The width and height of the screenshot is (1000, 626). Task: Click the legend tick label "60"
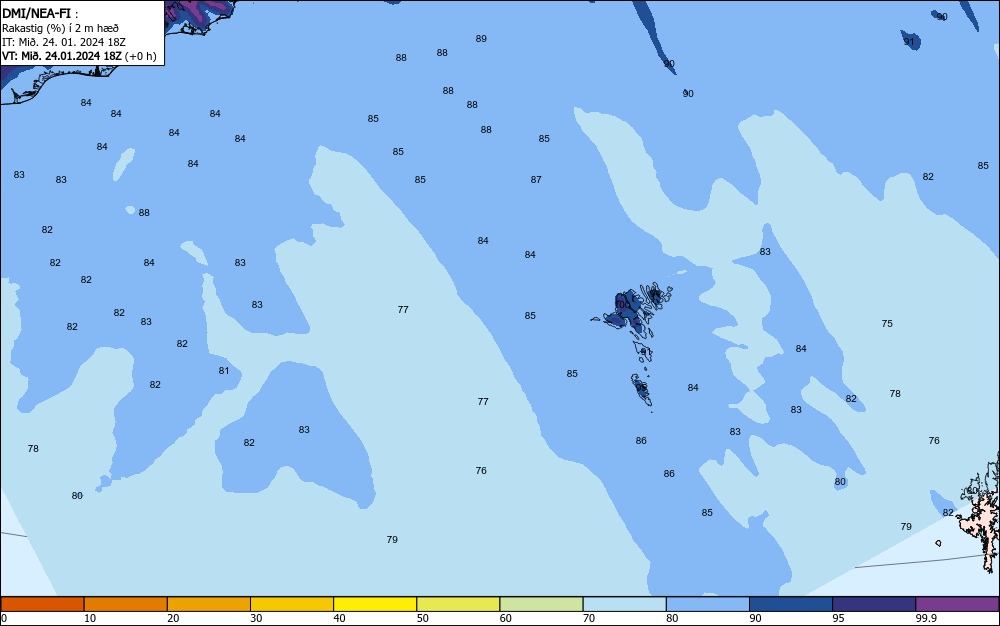pyautogui.click(x=506, y=618)
